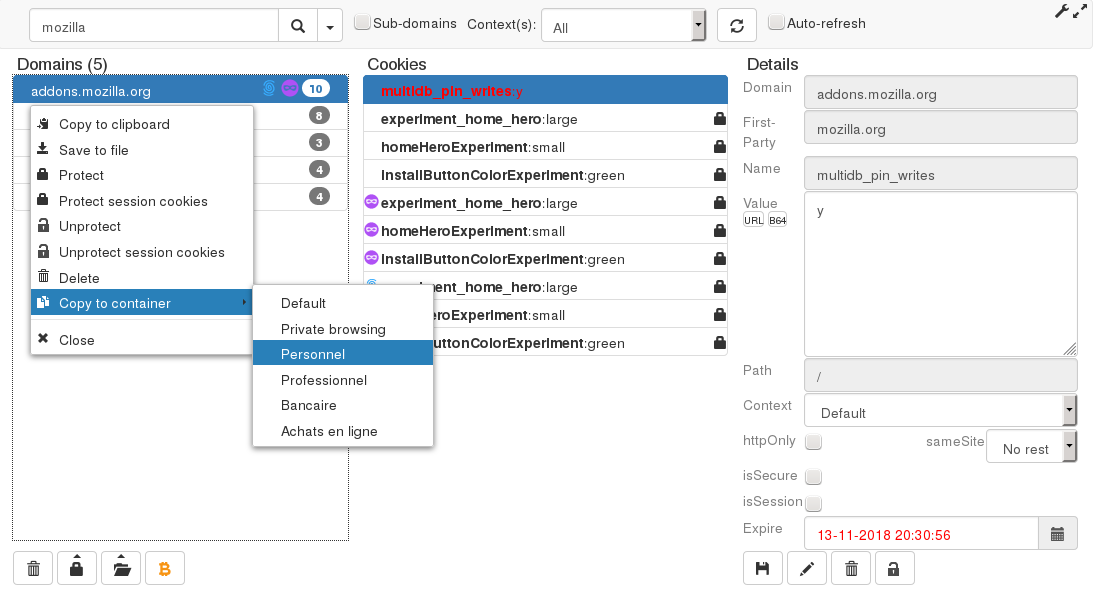Select the Personnel container option
The image size is (1093, 593).
click(343, 354)
